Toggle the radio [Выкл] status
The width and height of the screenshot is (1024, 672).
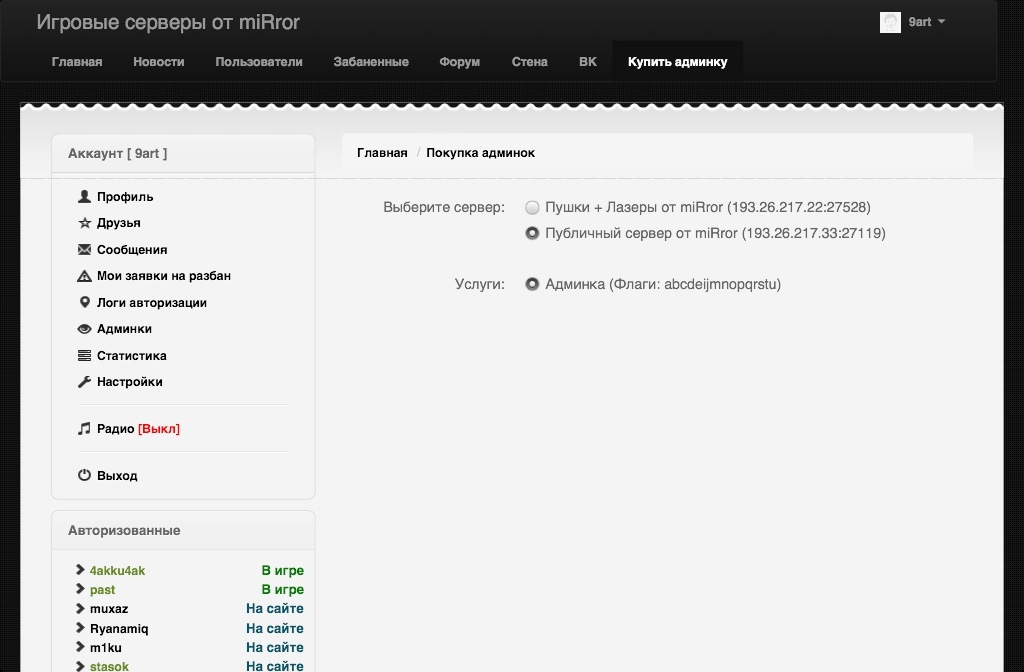point(159,429)
